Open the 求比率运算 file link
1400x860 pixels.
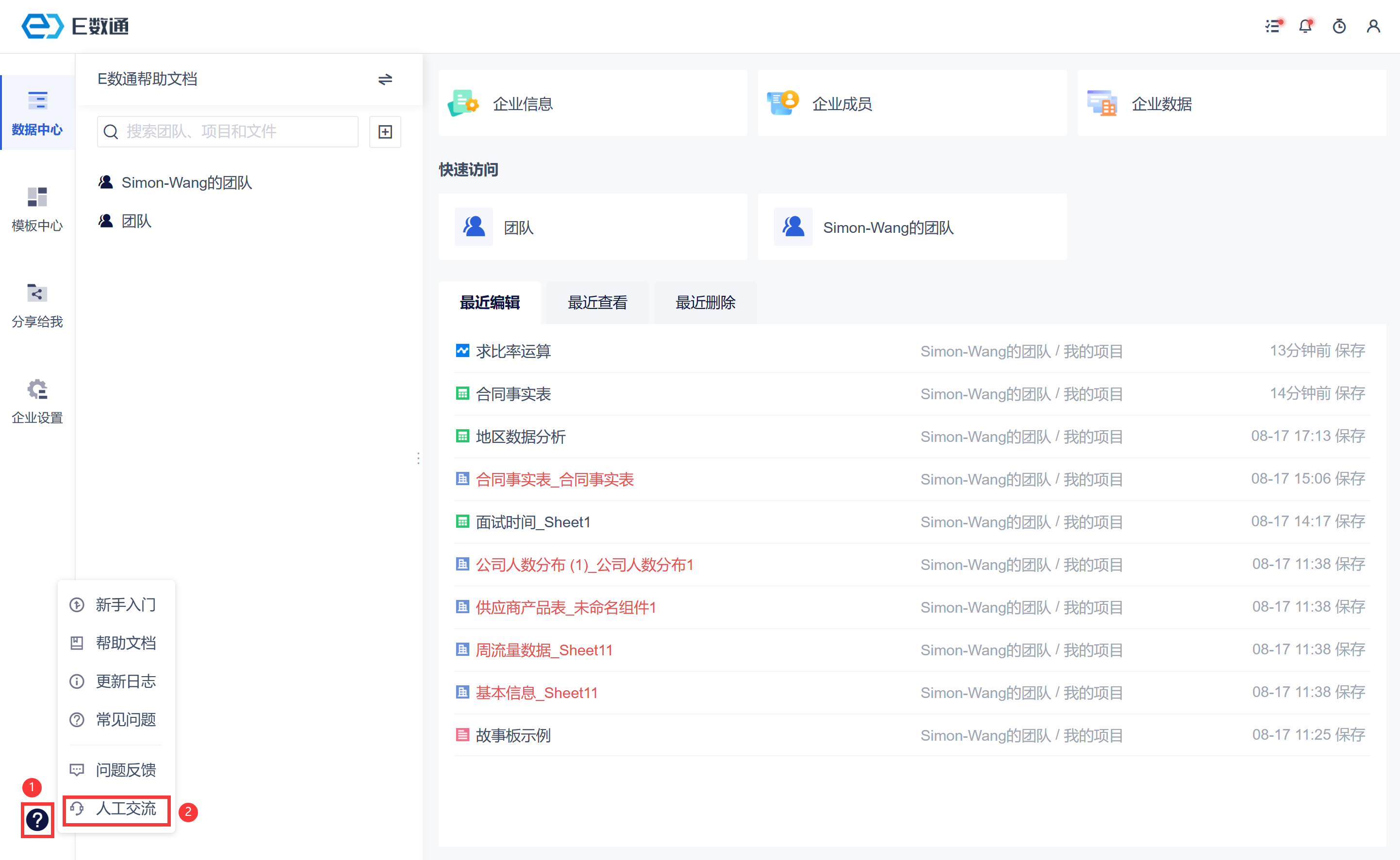click(513, 352)
